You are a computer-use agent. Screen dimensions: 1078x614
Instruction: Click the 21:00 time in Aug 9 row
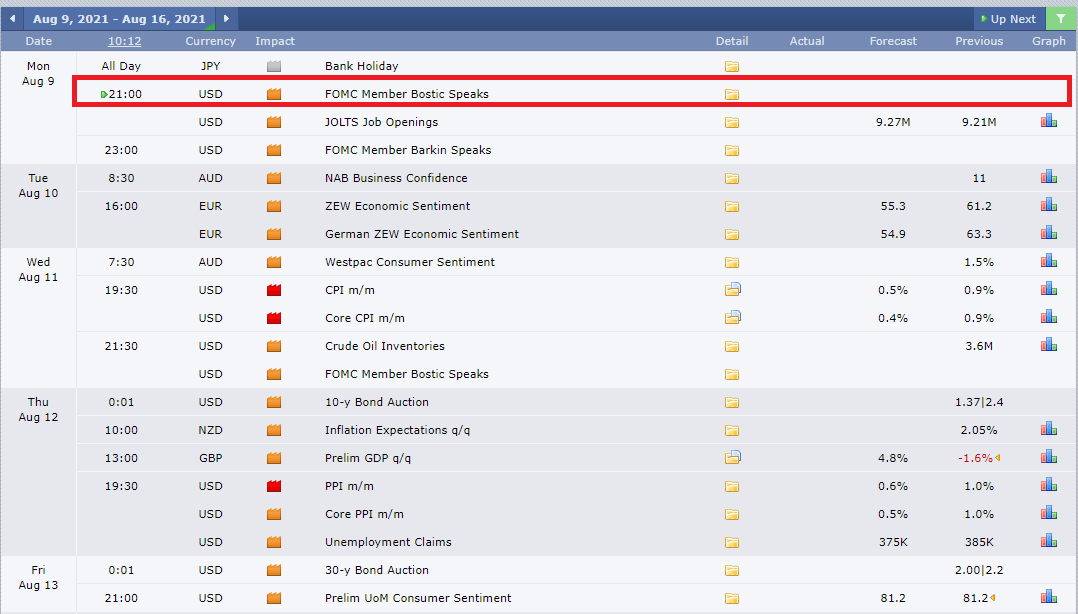tap(124, 94)
